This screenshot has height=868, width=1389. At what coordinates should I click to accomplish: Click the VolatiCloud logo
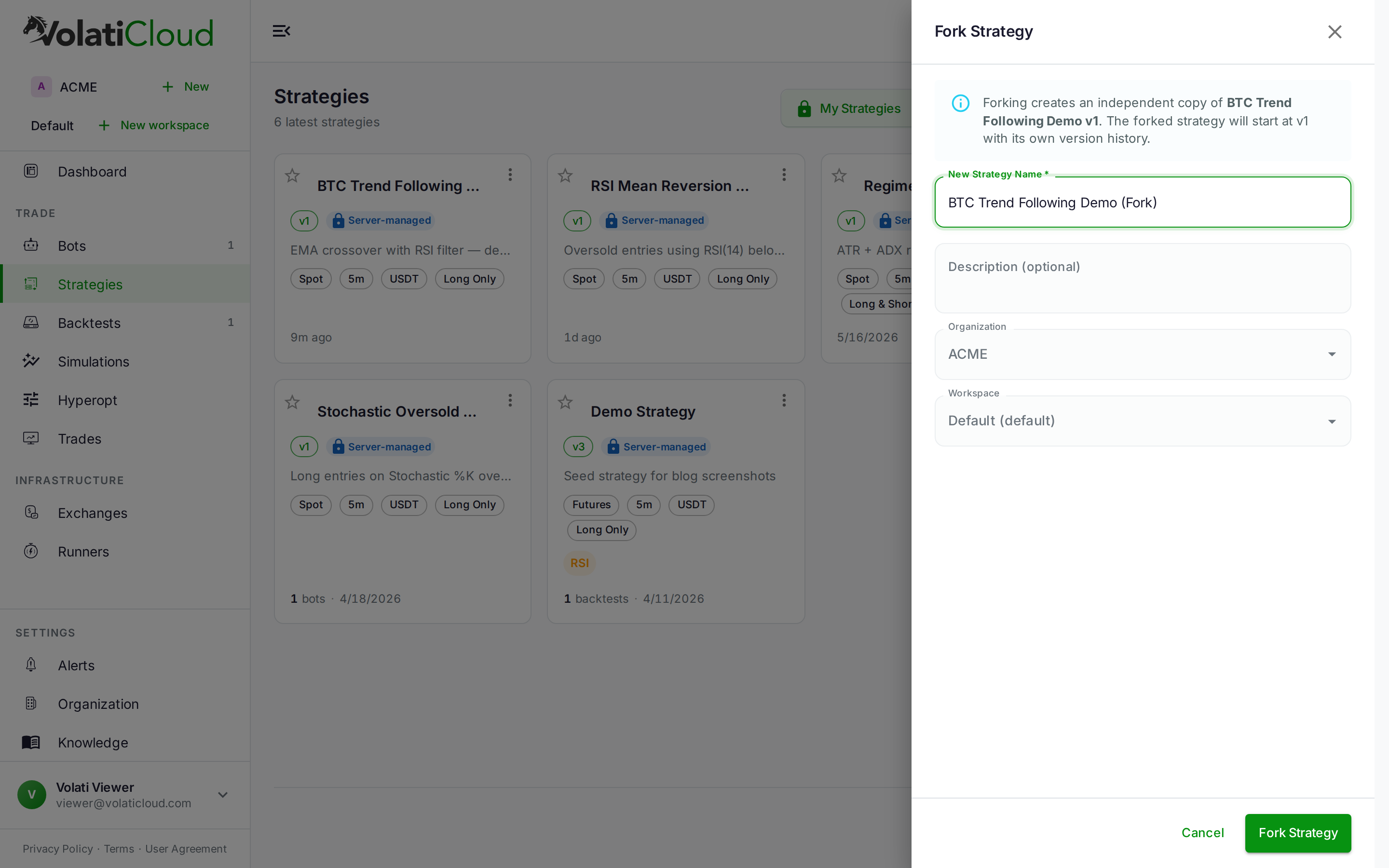coord(118,31)
